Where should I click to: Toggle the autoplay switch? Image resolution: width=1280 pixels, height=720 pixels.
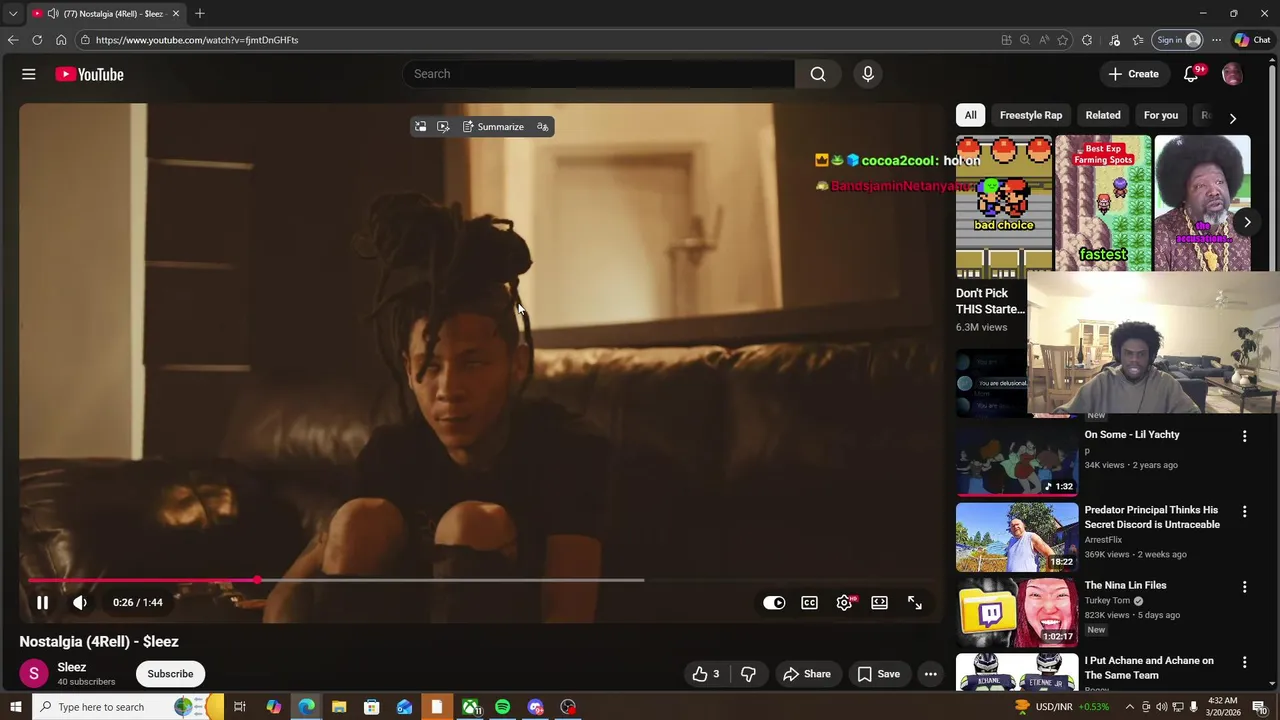click(774, 603)
